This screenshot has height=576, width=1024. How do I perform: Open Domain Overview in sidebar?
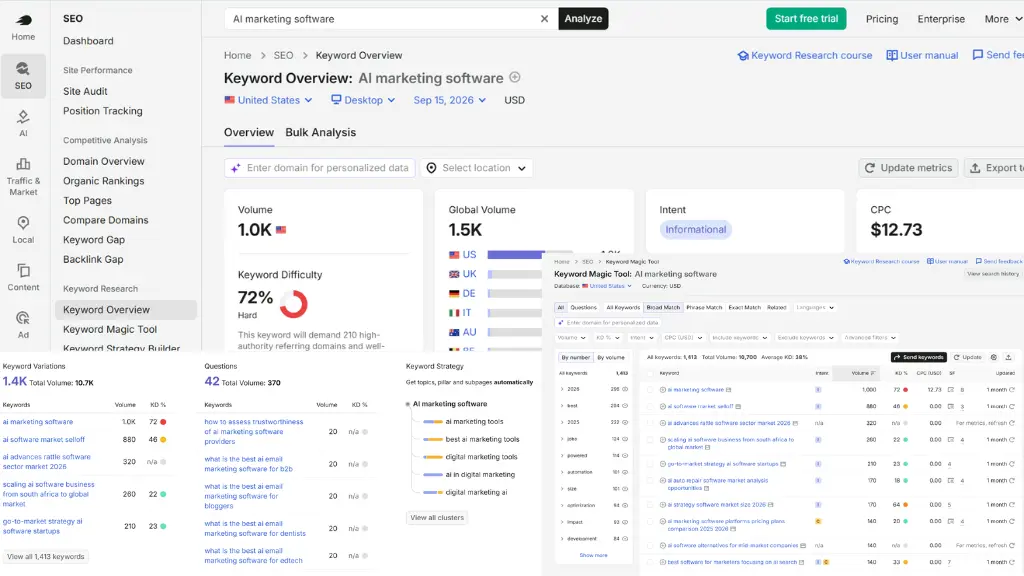coord(104,161)
